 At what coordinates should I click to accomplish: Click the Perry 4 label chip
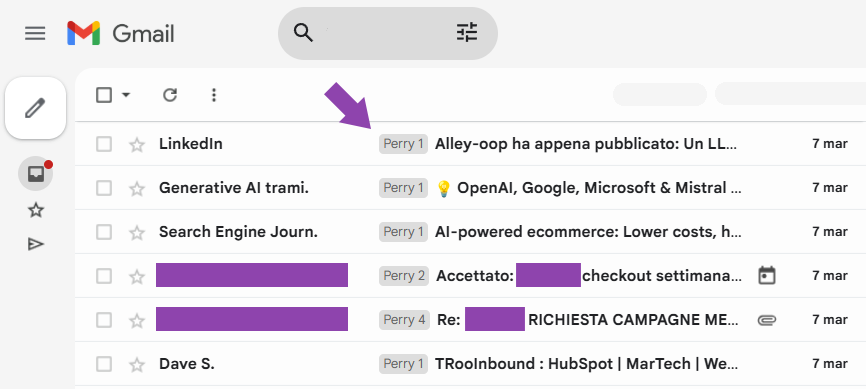pyautogui.click(x=404, y=320)
